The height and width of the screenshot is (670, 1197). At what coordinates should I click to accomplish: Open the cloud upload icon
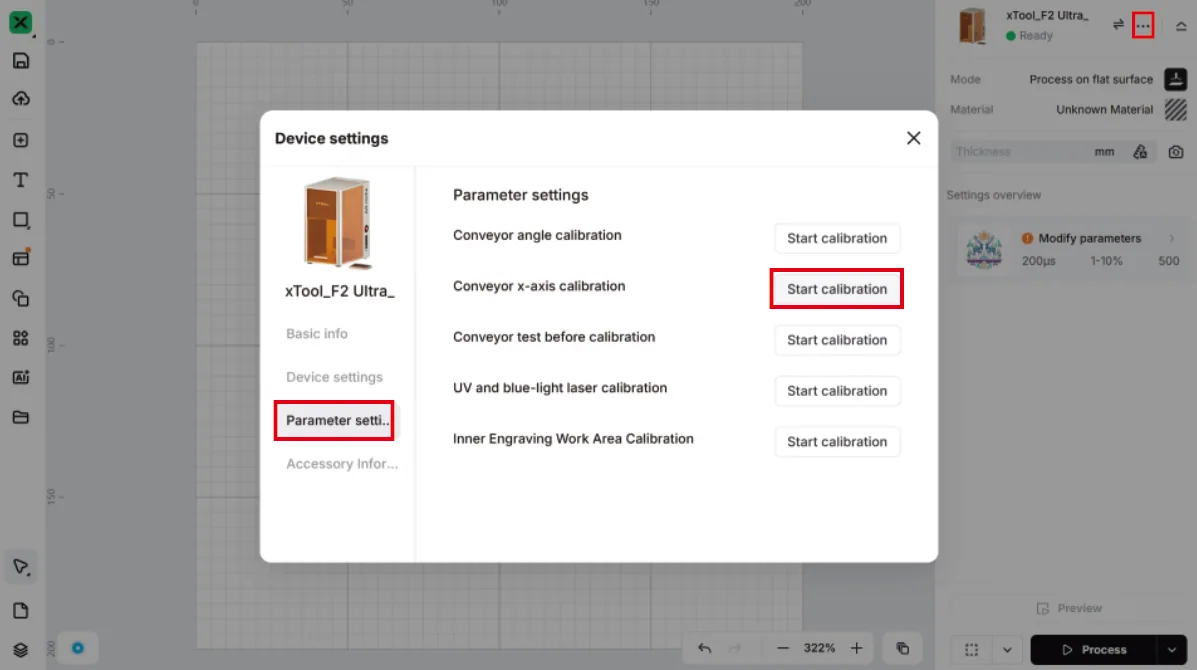point(21,99)
